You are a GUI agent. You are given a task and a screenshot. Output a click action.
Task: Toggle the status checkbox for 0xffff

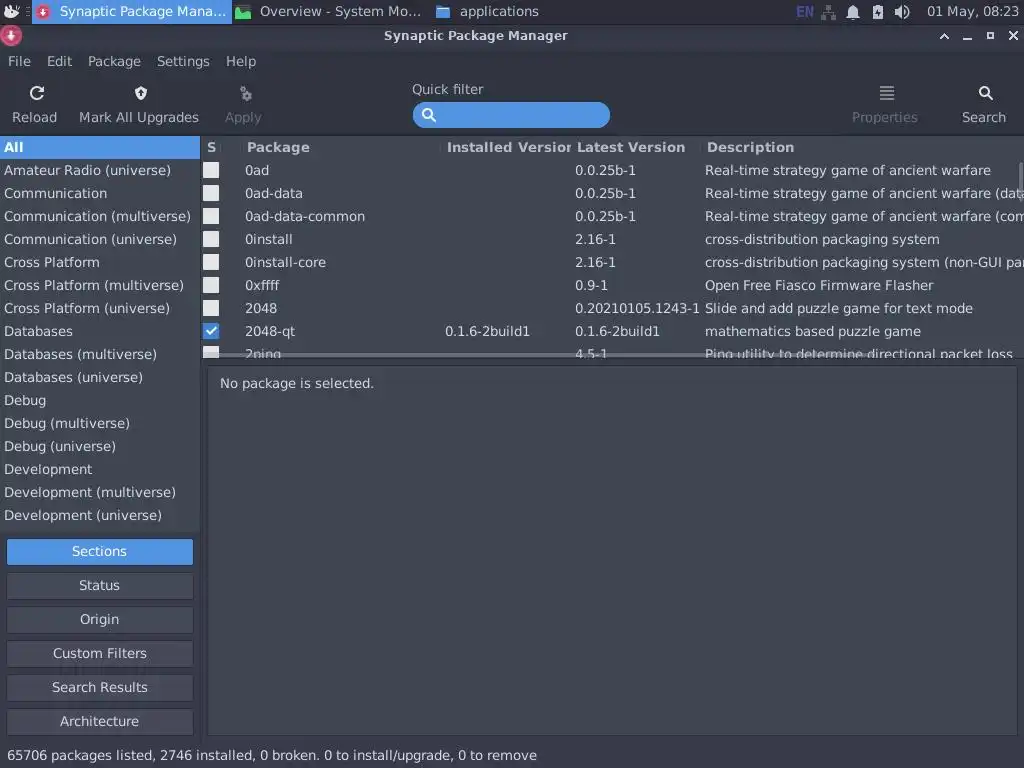[x=211, y=285]
